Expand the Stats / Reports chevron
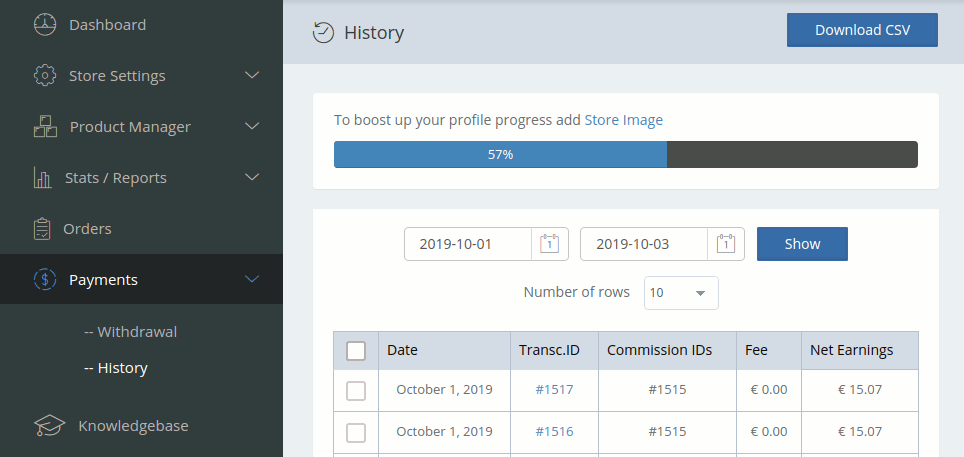The height and width of the screenshot is (457, 964). [x=252, y=177]
